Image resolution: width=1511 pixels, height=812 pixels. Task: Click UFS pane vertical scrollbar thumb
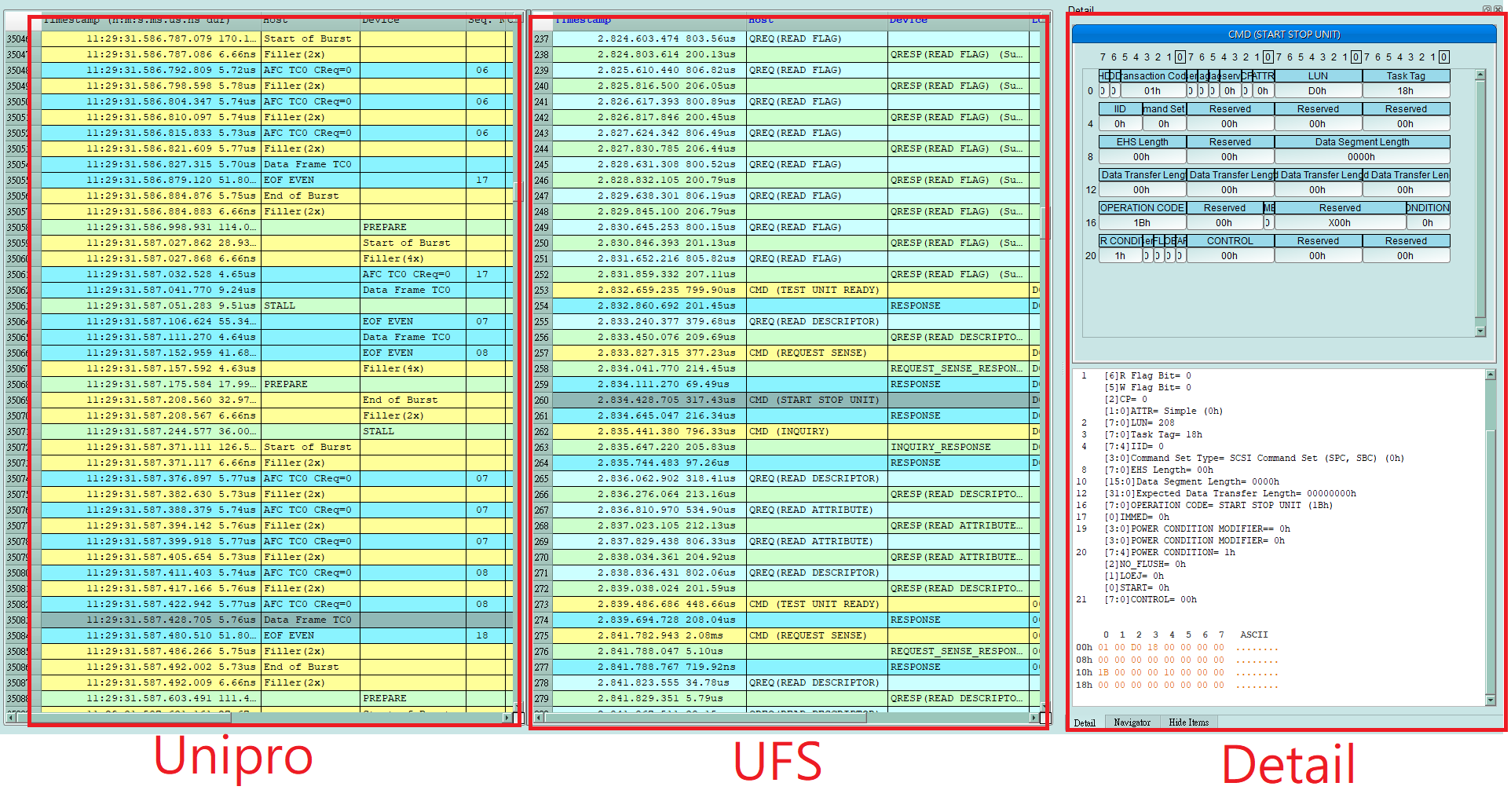tap(1045, 223)
